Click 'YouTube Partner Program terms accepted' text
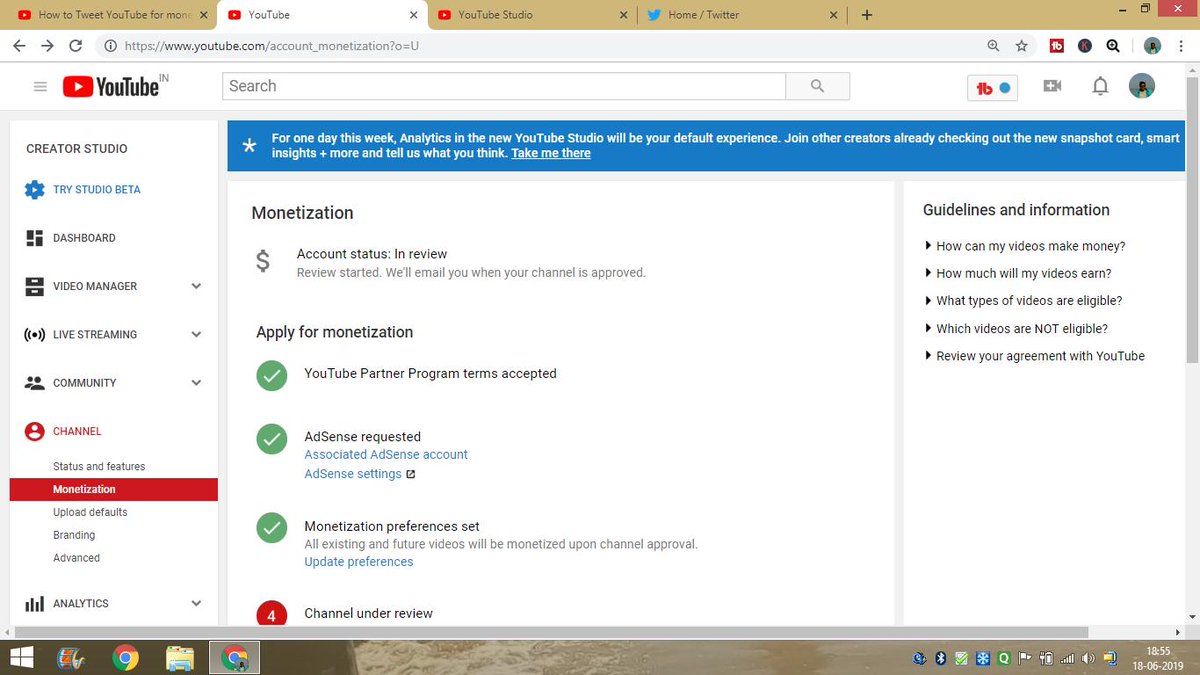Image resolution: width=1200 pixels, height=675 pixels. 430,373
